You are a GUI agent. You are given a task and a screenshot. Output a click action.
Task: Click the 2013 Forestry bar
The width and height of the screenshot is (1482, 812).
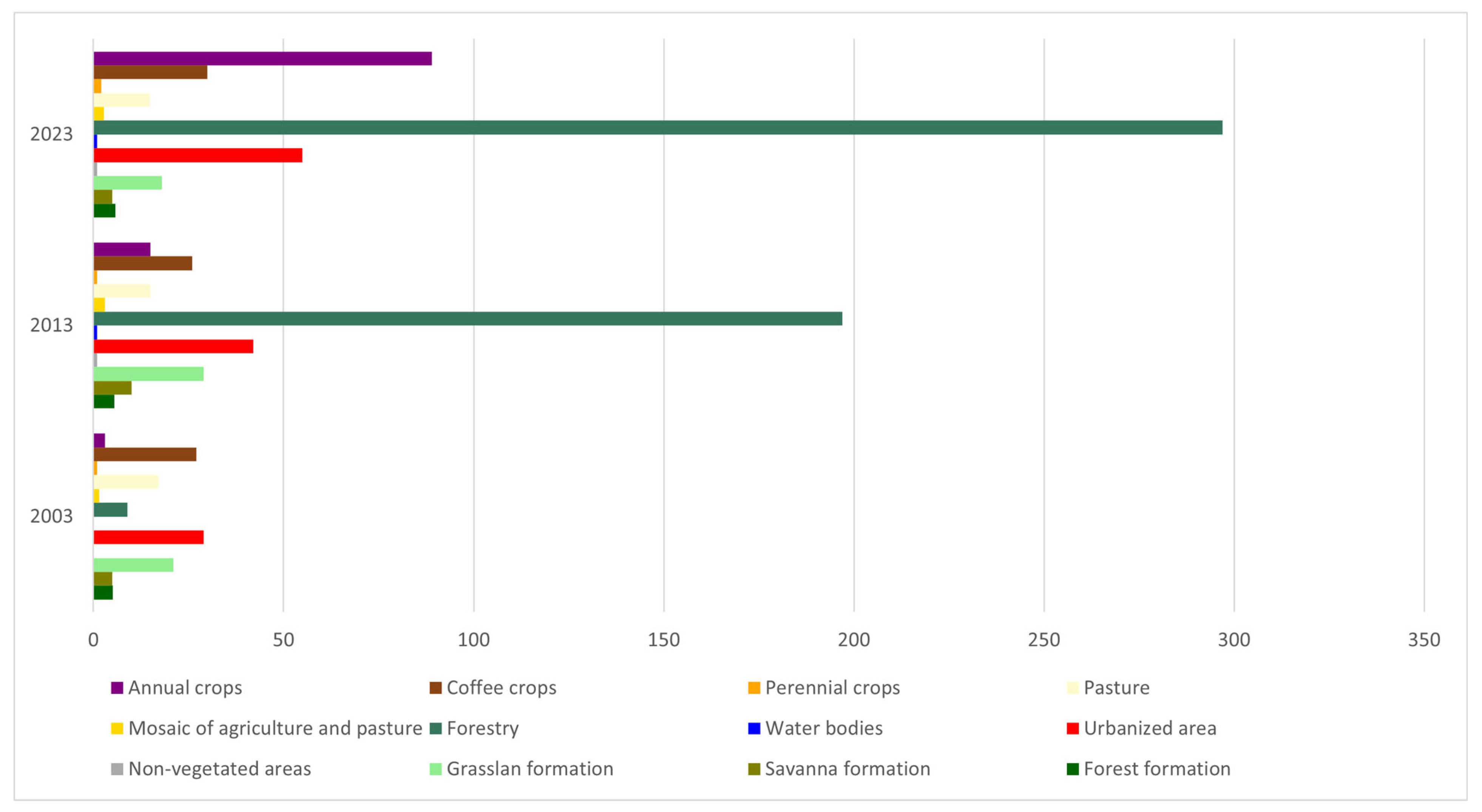point(468,319)
